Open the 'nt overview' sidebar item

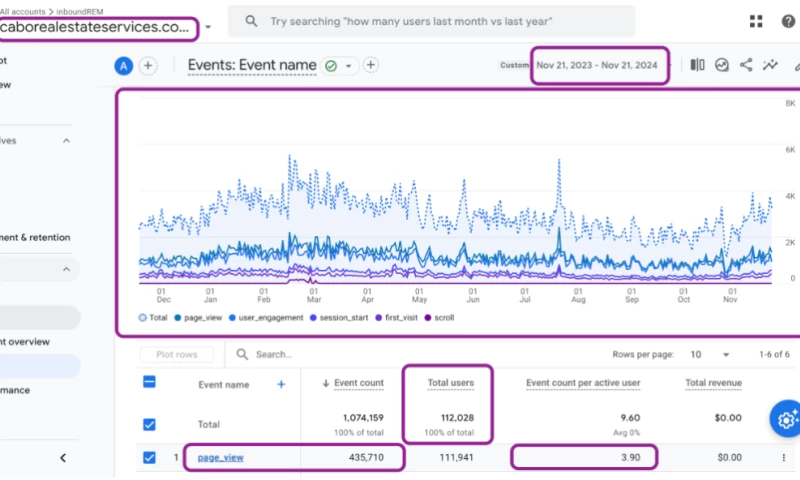pyautogui.click(x=25, y=342)
